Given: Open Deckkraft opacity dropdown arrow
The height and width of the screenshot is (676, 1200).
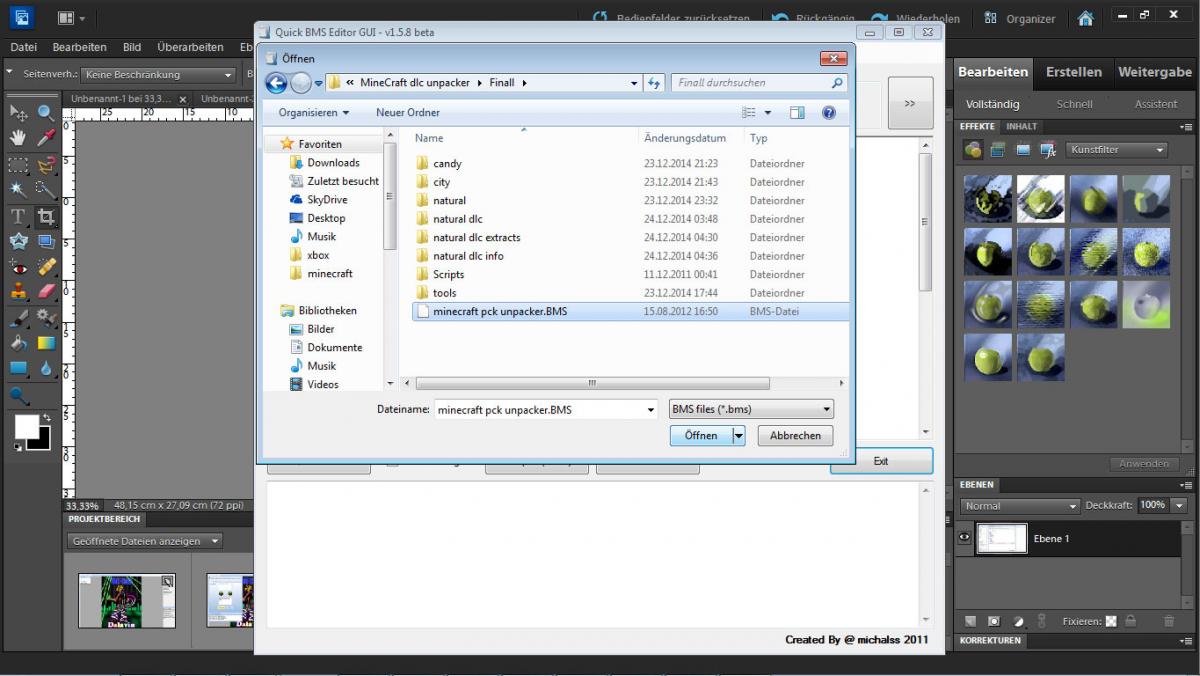Looking at the screenshot, I should 1180,506.
